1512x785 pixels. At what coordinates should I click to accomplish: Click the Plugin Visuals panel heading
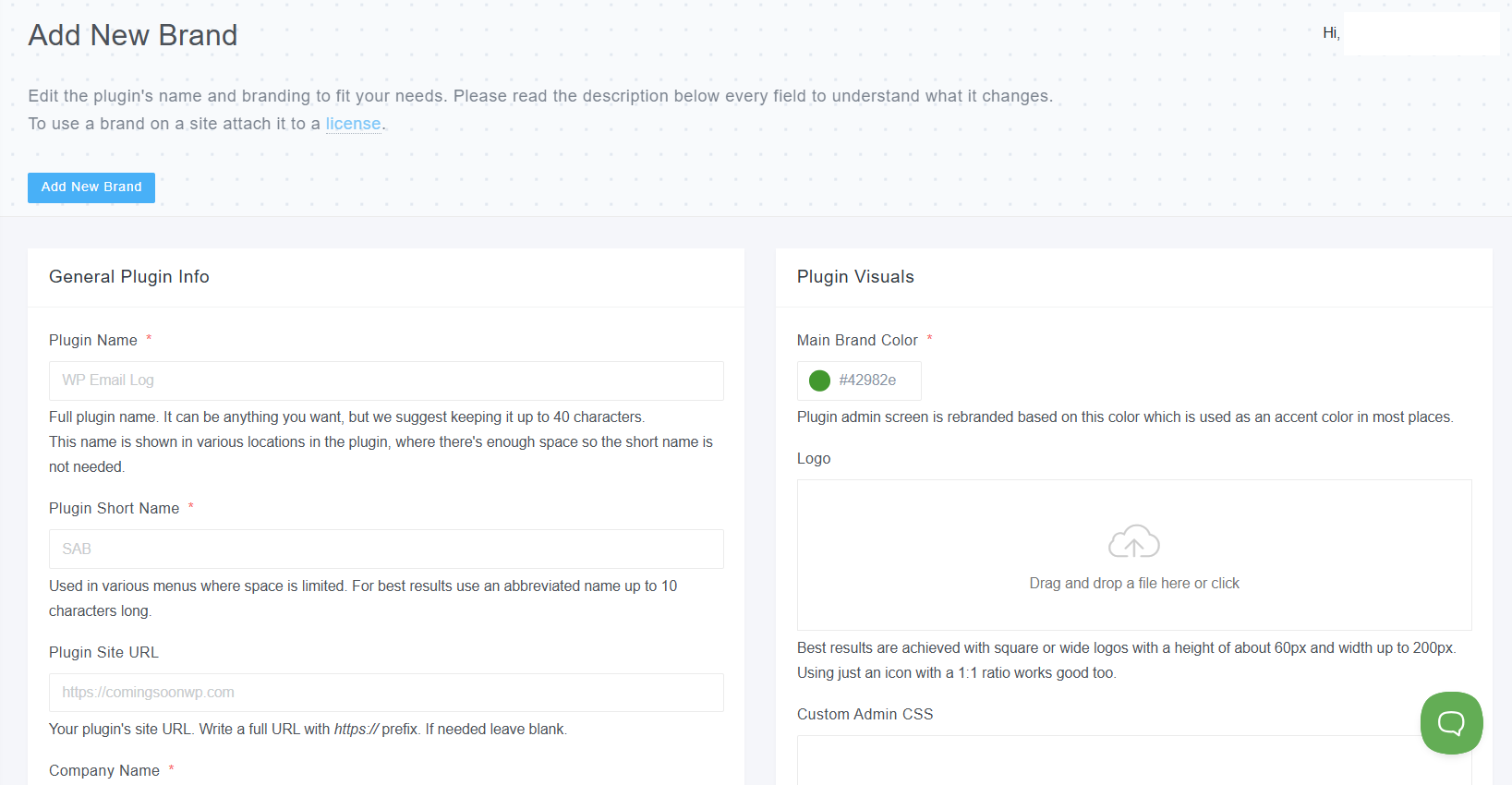pos(855,277)
